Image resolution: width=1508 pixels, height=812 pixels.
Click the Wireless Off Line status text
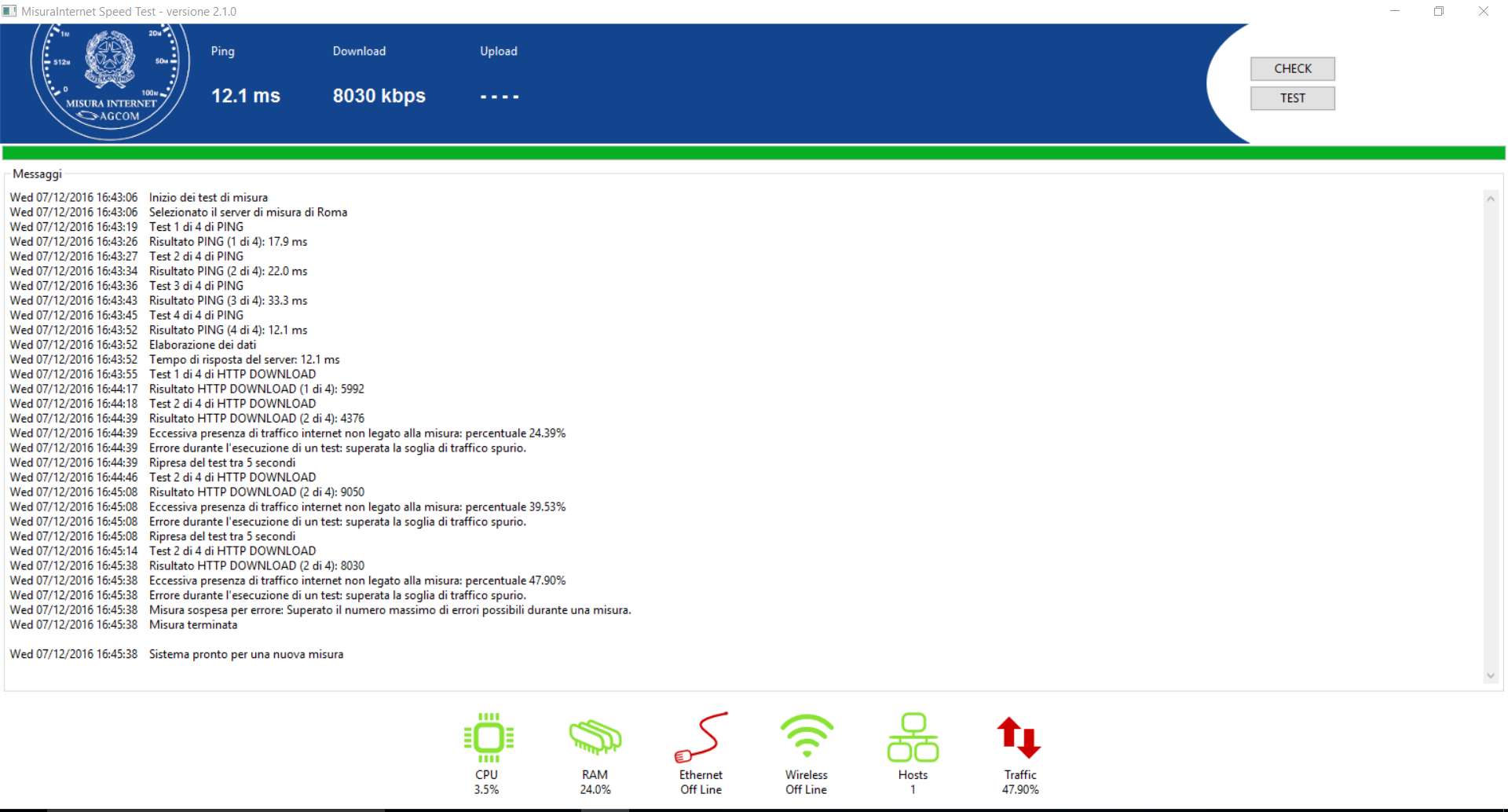point(806,789)
